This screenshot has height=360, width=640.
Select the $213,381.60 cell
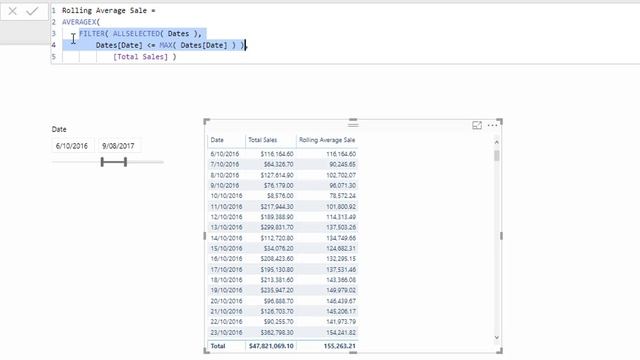coord(277,280)
